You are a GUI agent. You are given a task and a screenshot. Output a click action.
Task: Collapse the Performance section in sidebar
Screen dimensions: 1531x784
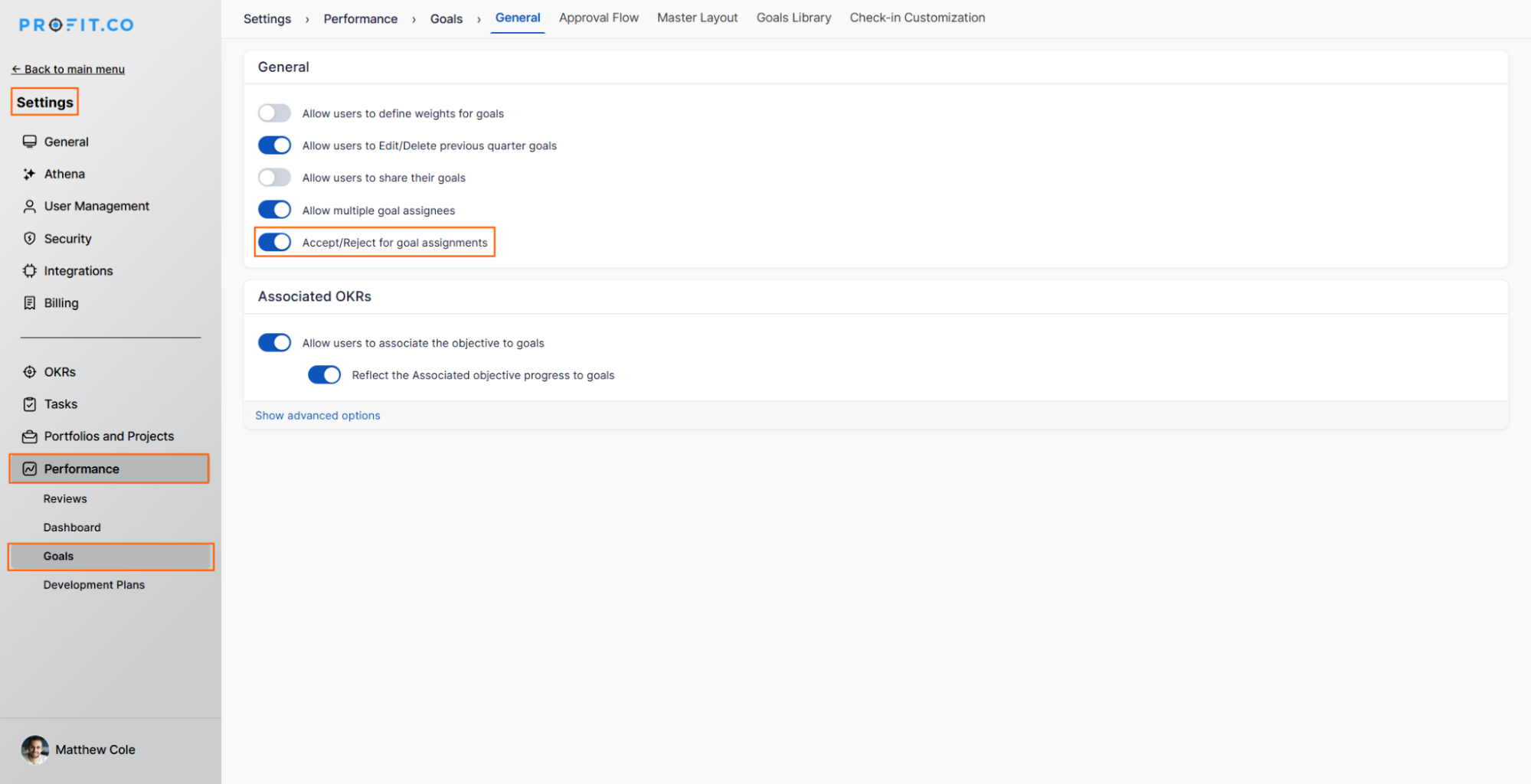point(81,469)
